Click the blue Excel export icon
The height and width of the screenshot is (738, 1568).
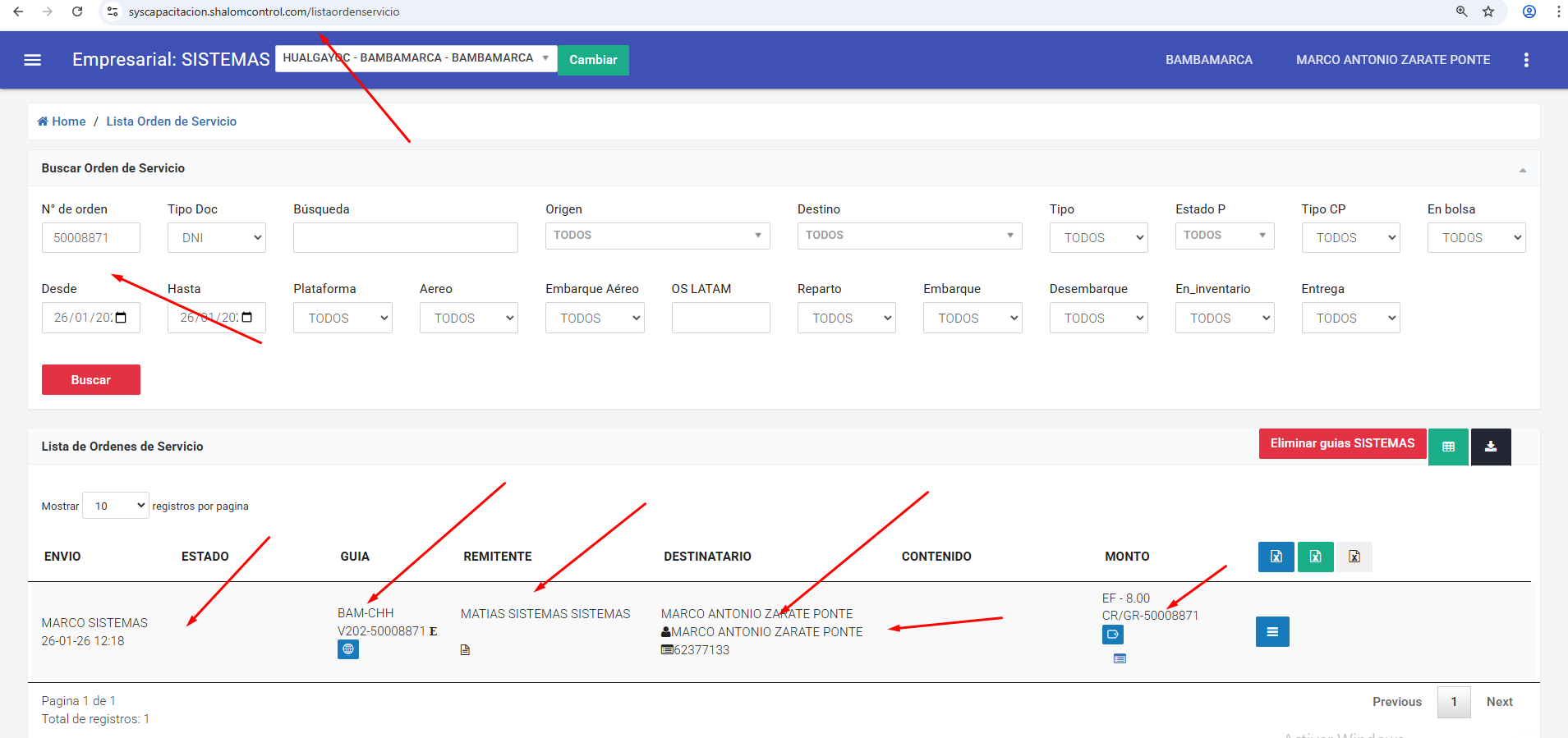pos(1276,557)
